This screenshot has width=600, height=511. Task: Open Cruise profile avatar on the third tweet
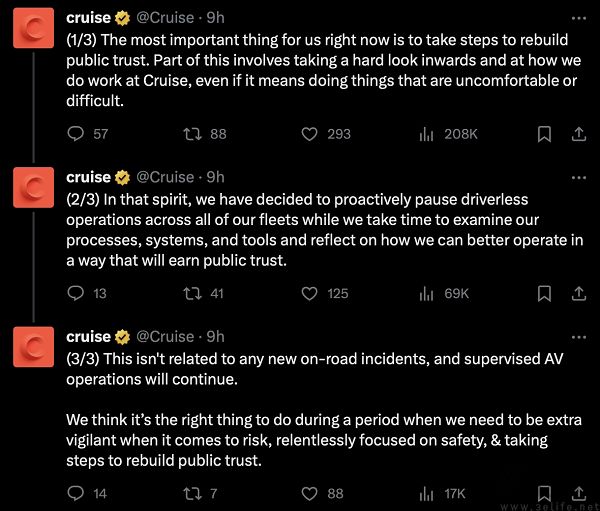click(x=34, y=347)
